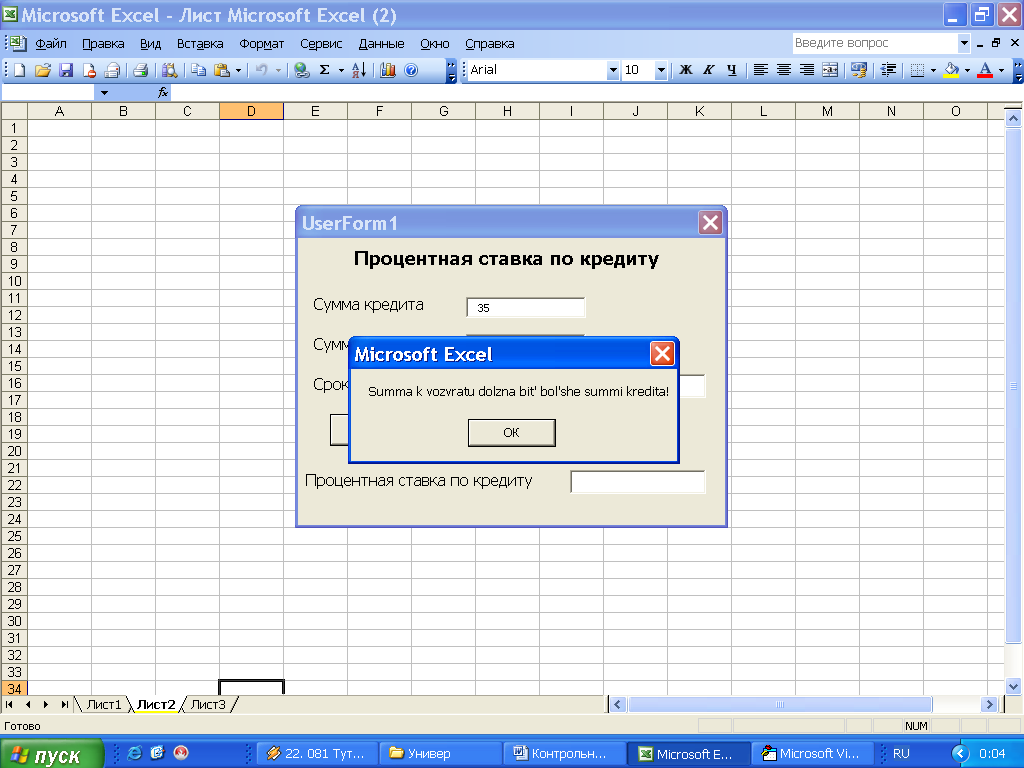This screenshot has height=768, width=1024.
Task: Open the Формат menu
Action: [261, 44]
